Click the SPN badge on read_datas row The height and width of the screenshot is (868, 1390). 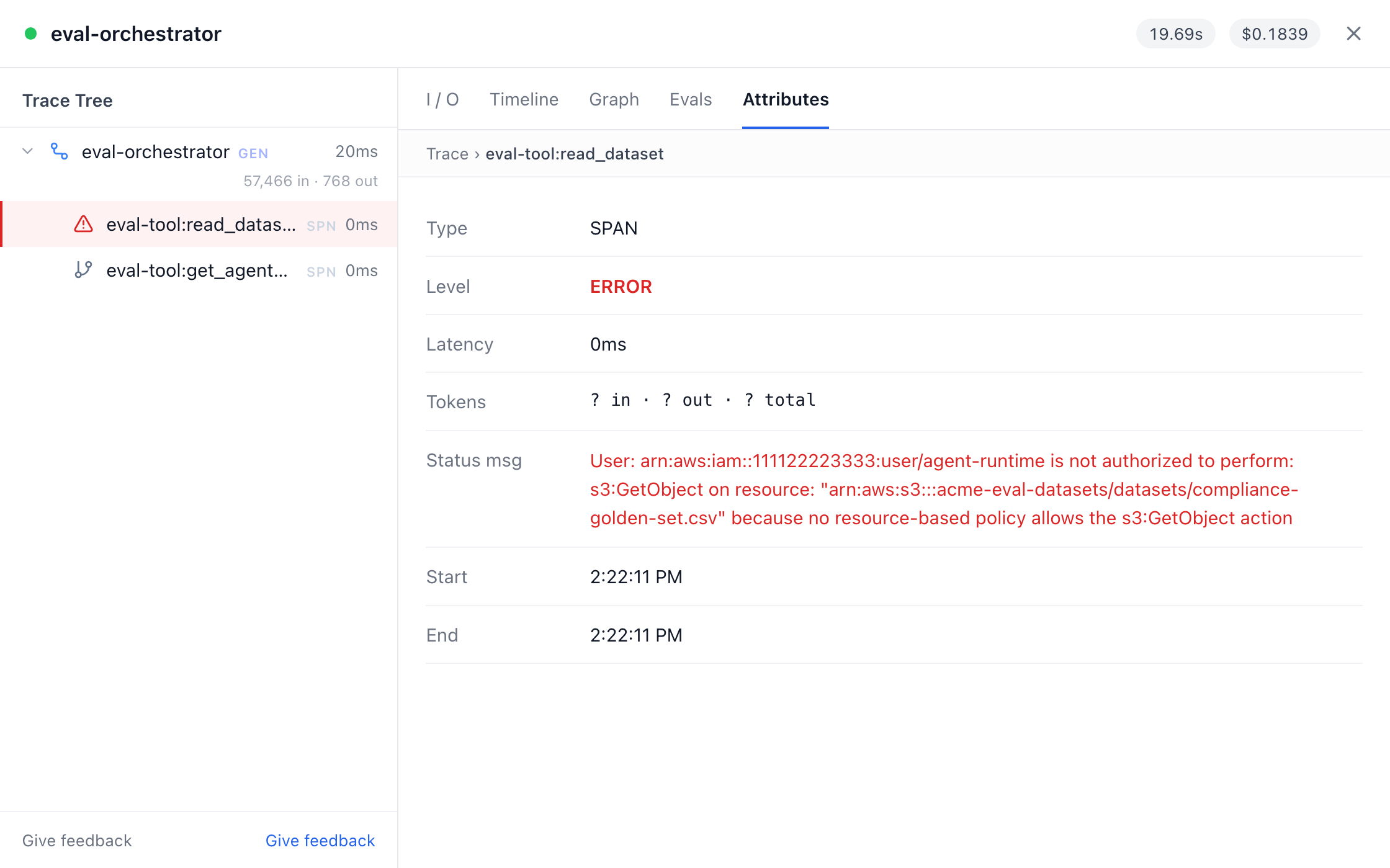coord(321,226)
